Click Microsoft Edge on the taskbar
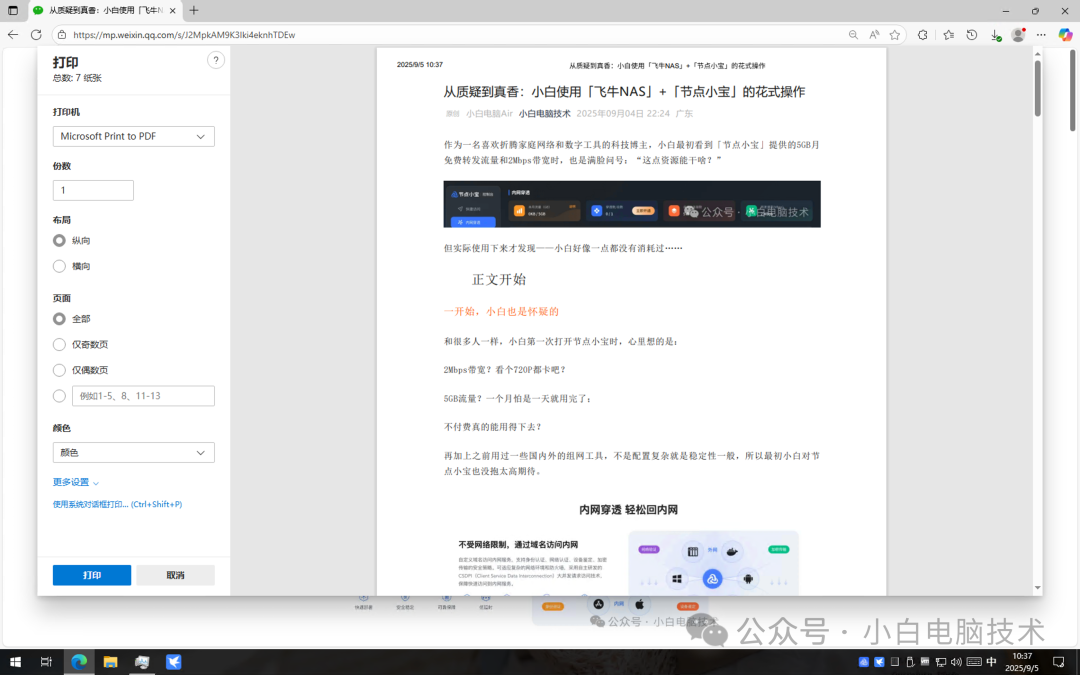 [x=79, y=662]
